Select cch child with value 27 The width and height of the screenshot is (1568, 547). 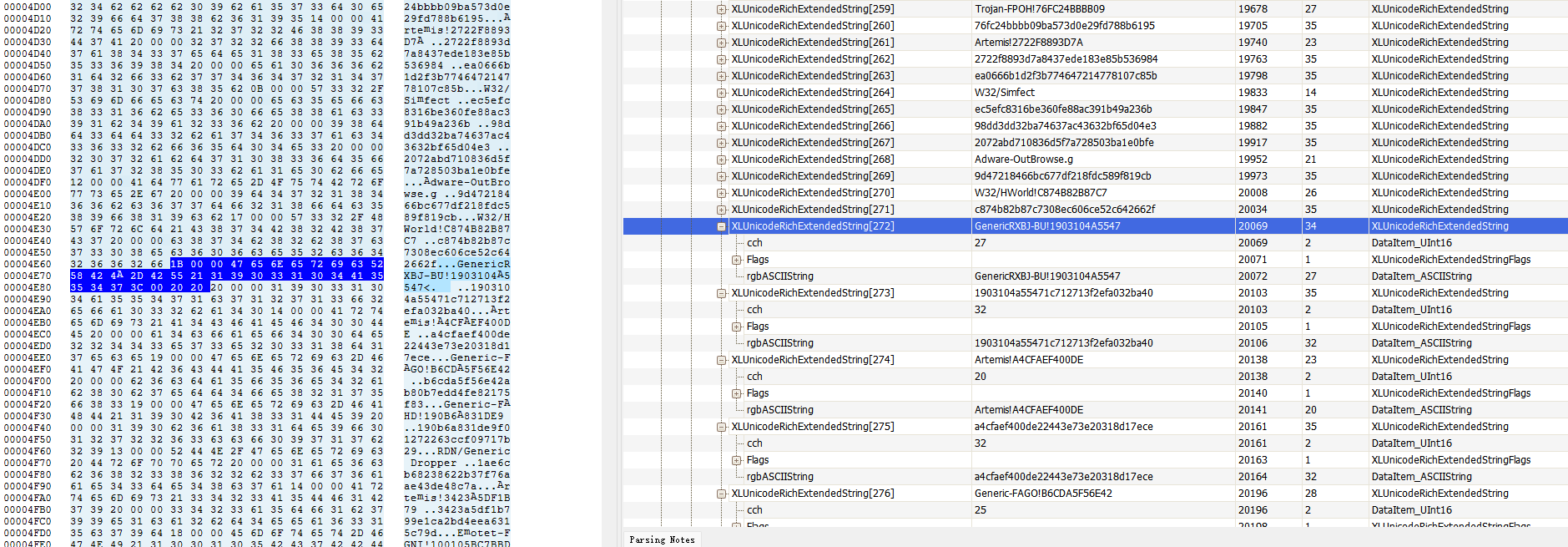click(x=1095, y=243)
